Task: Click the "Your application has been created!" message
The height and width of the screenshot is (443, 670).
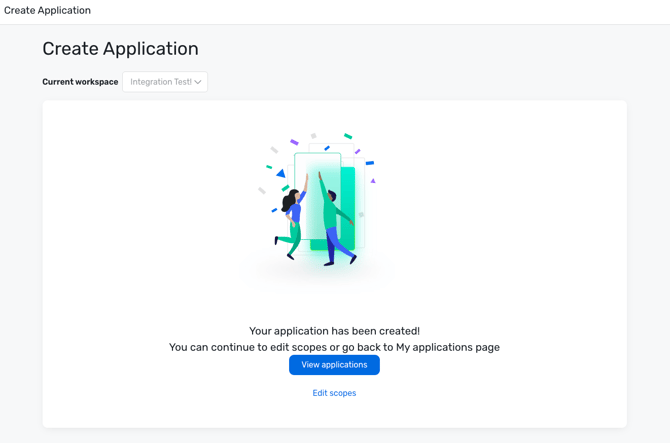Action: click(x=334, y=331)
